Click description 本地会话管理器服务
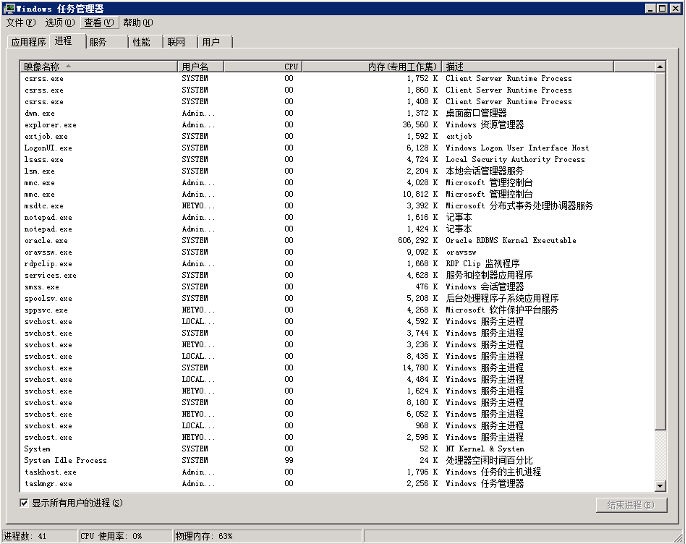The image size is (686, 544). (484, 171)
